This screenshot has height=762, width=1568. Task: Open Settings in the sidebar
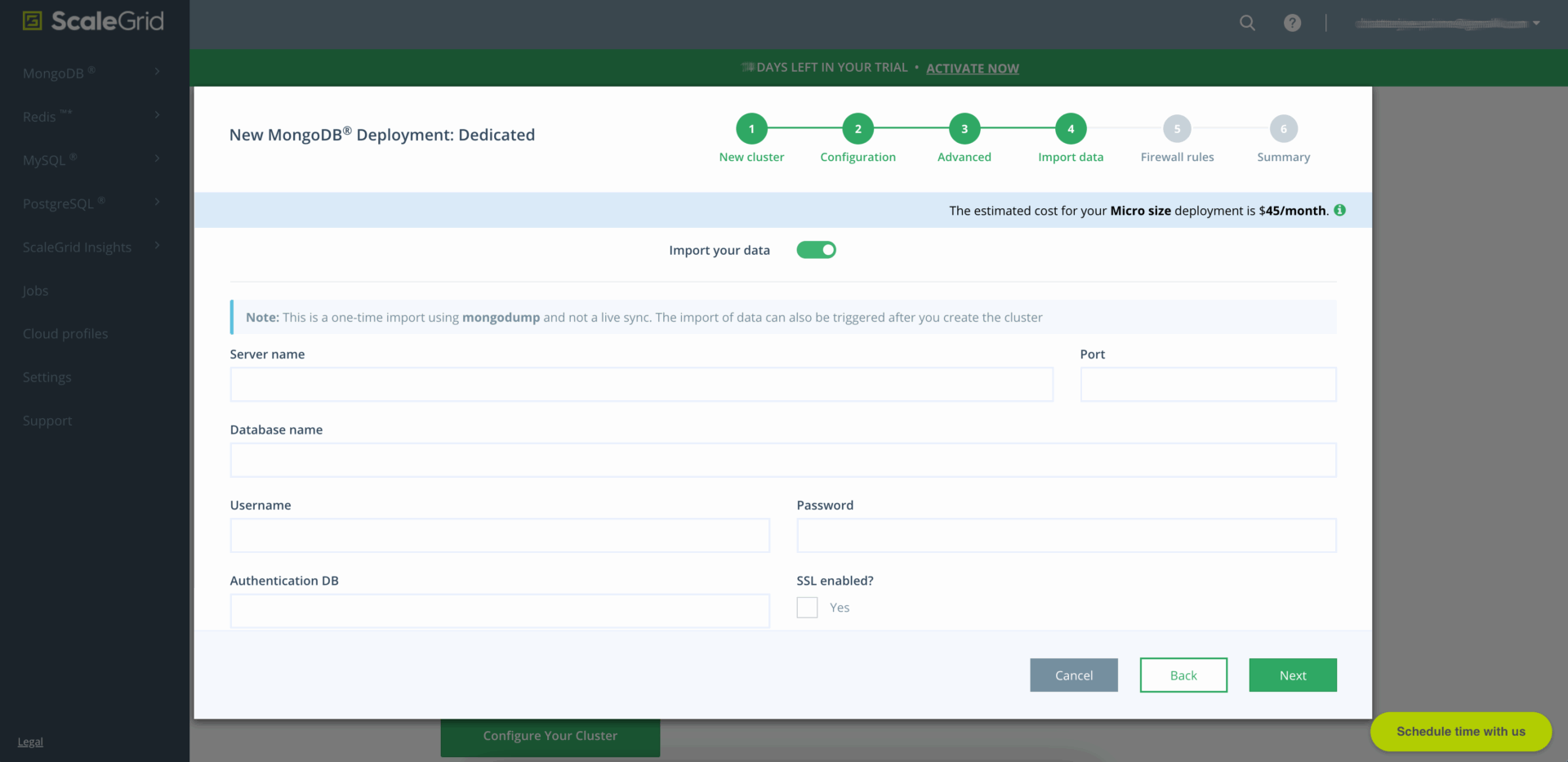(47, 377)
